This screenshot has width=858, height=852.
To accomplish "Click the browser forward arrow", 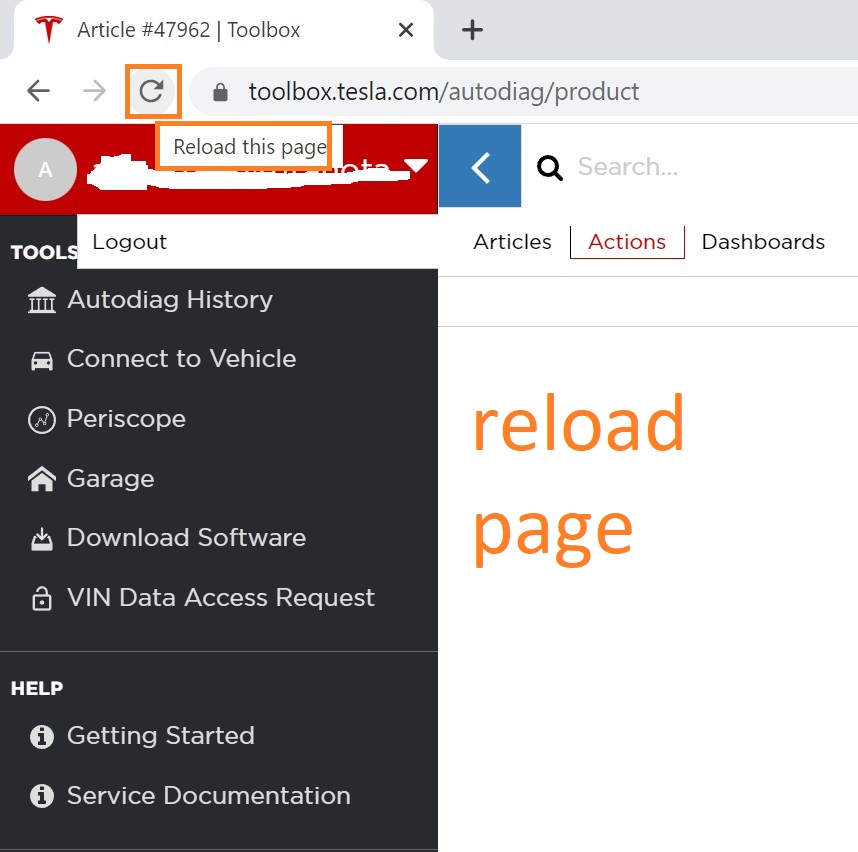I will tap(95, 92).
